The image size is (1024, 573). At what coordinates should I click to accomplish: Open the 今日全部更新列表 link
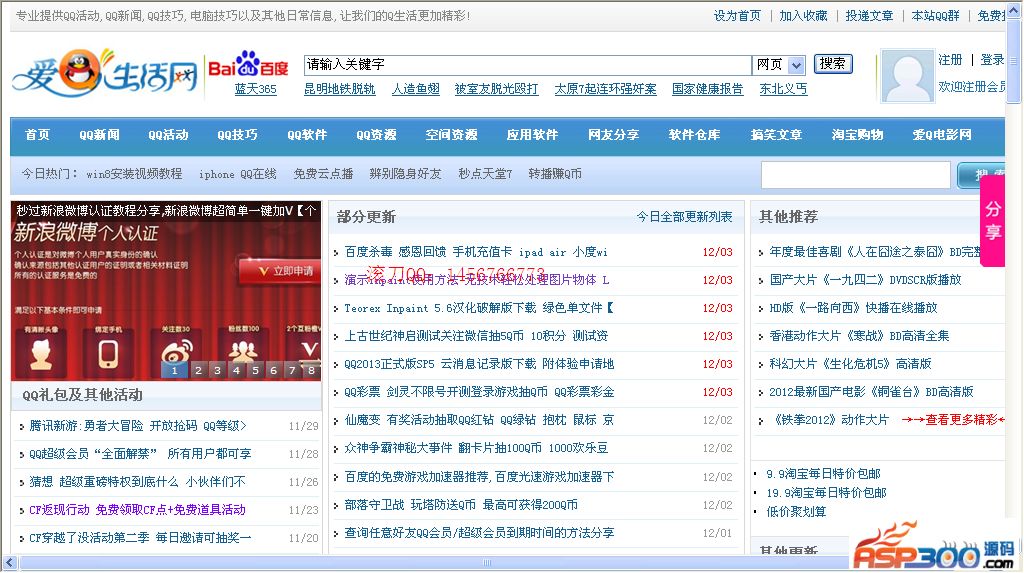[684, 217]
